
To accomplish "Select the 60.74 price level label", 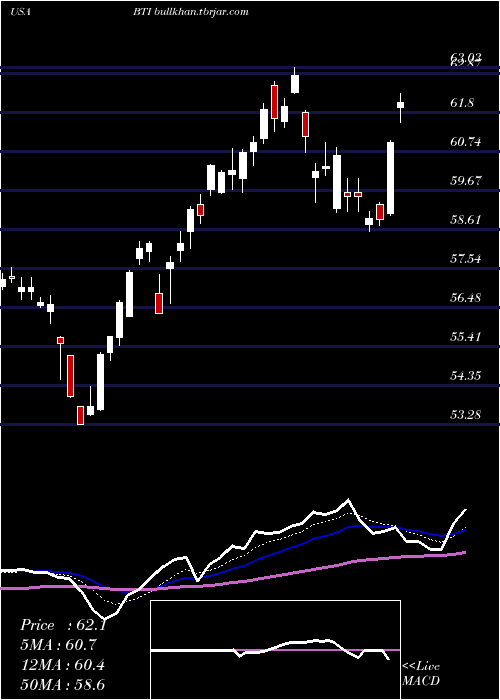I will 466,142.
